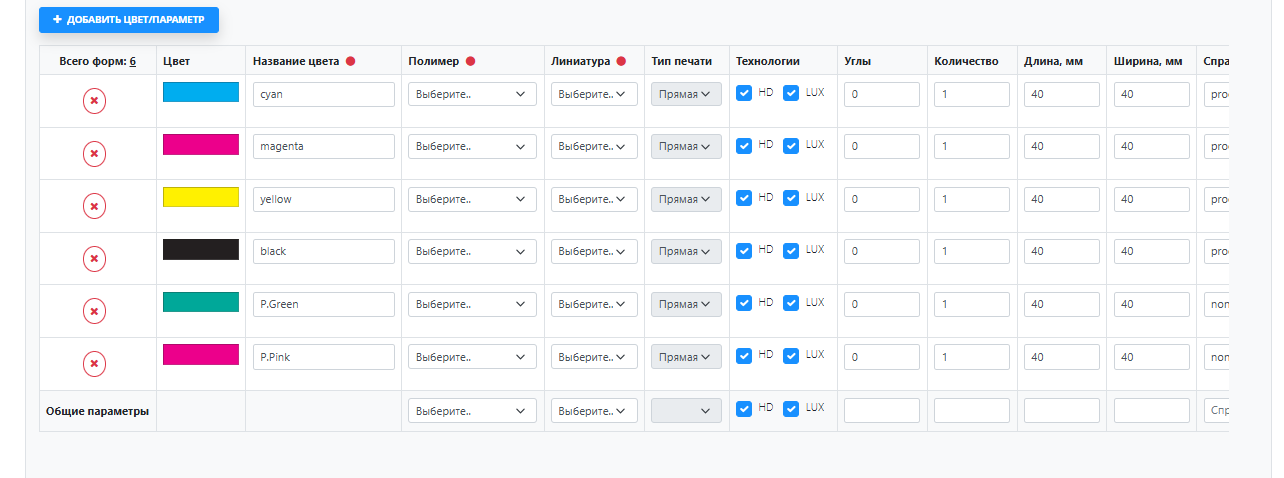Remove the magenta color row
The height and width of the screenshot is (478, 1284).
point(94,154)
